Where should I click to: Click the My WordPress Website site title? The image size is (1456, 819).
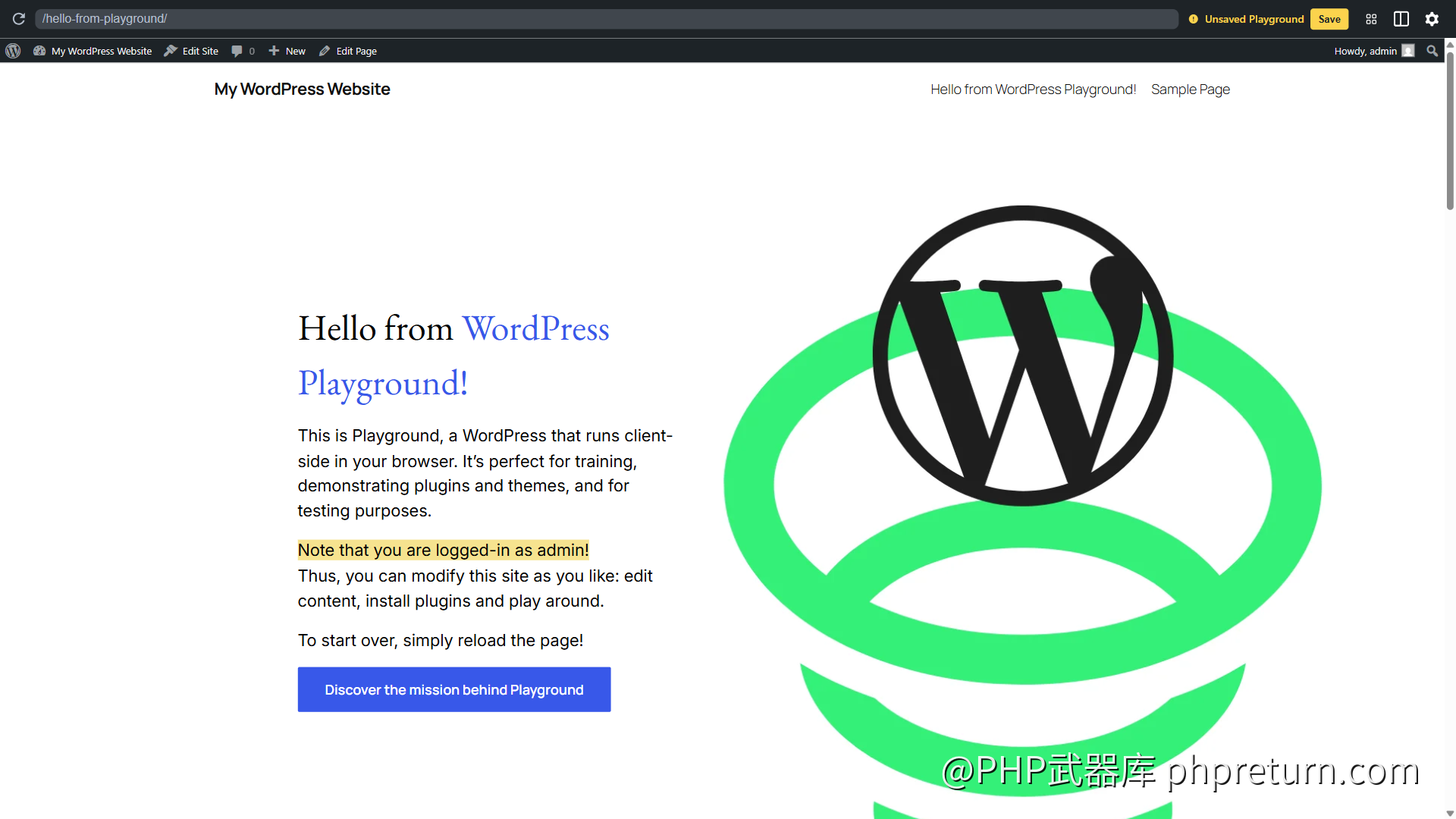coord(302,89)
